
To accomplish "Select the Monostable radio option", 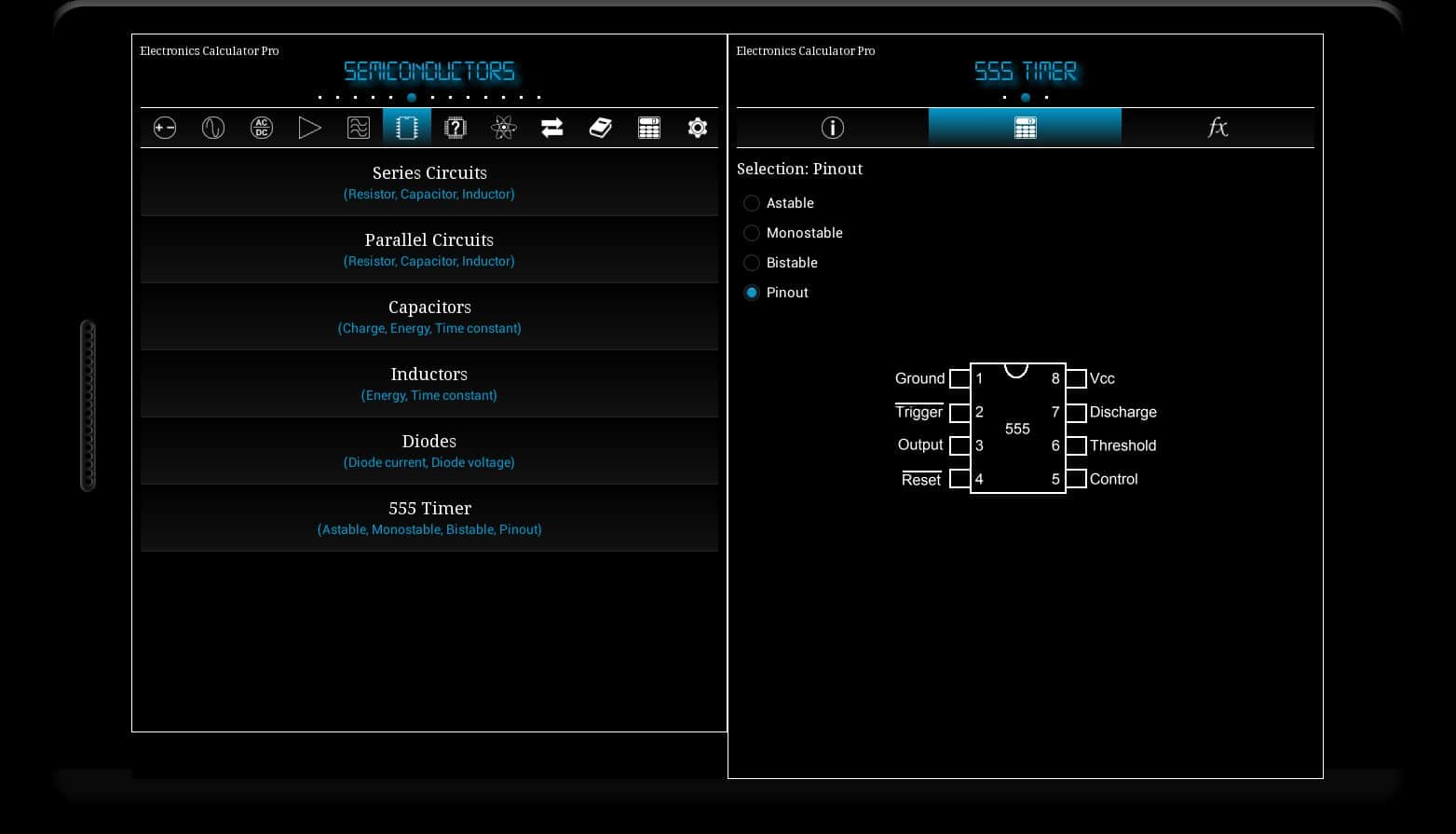I will click(x=752, y=233).
